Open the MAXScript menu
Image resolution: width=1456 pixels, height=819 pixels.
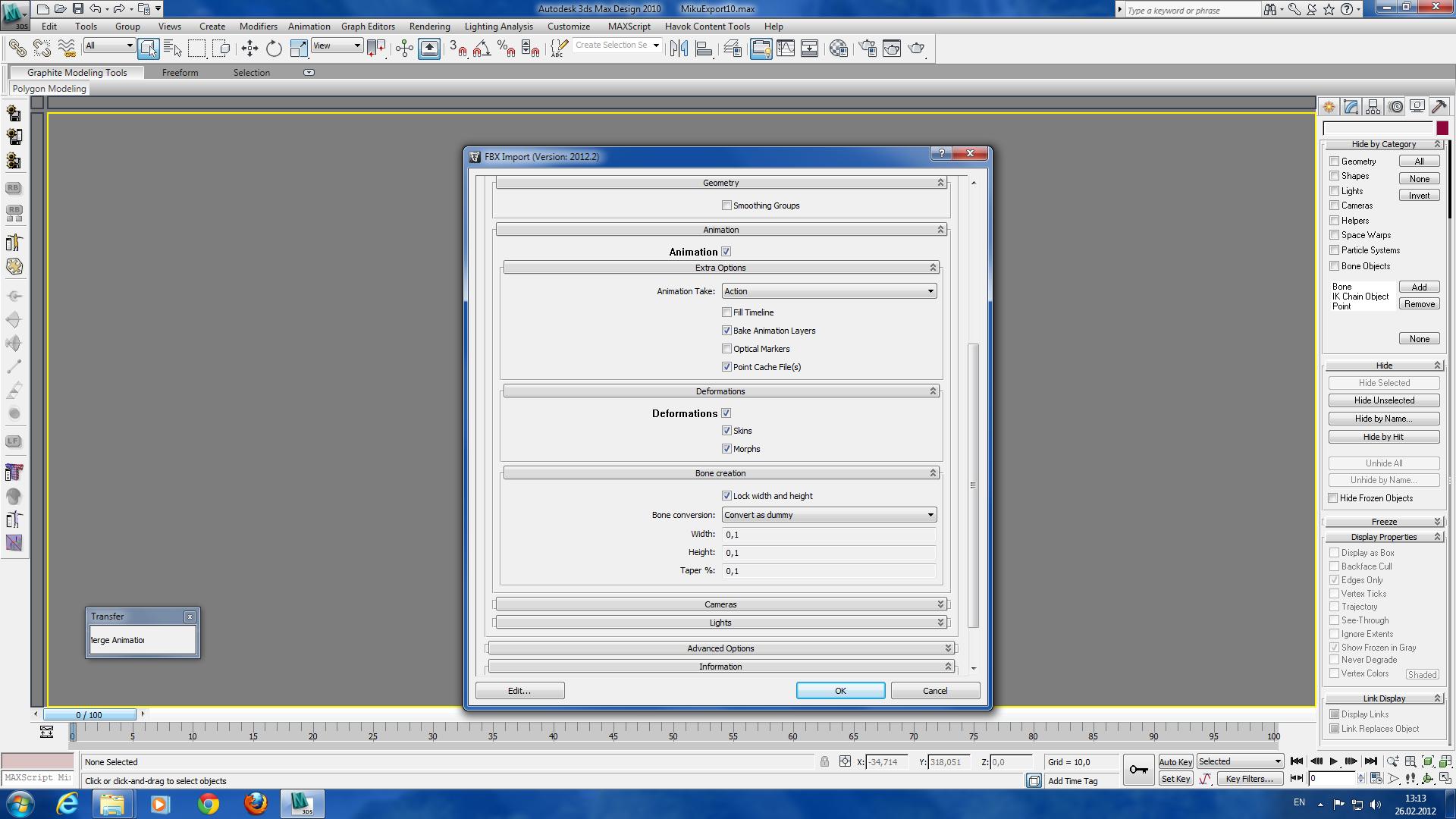[629, 27]
